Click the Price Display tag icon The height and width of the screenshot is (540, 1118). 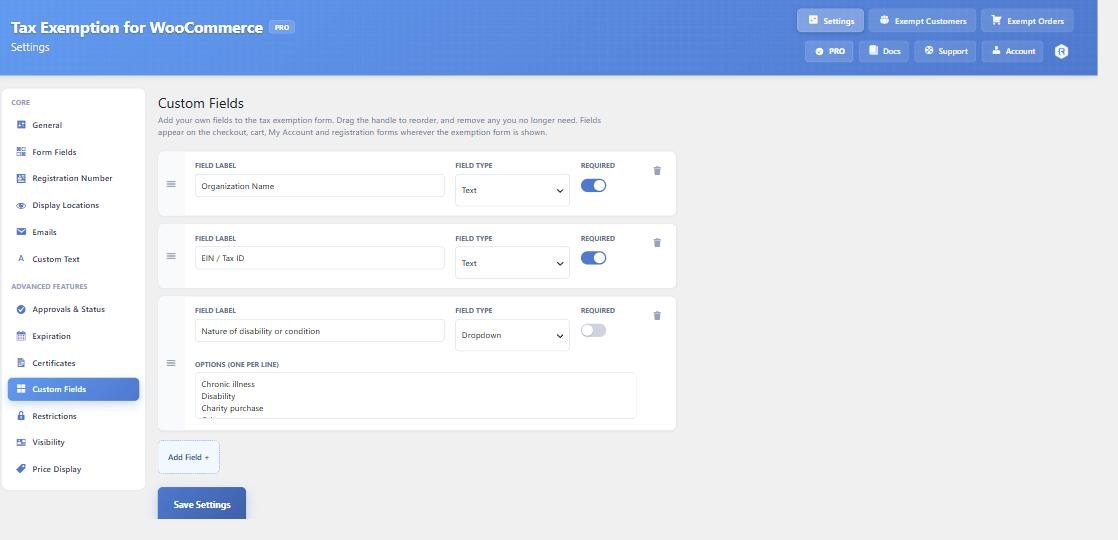pos(21,469)
